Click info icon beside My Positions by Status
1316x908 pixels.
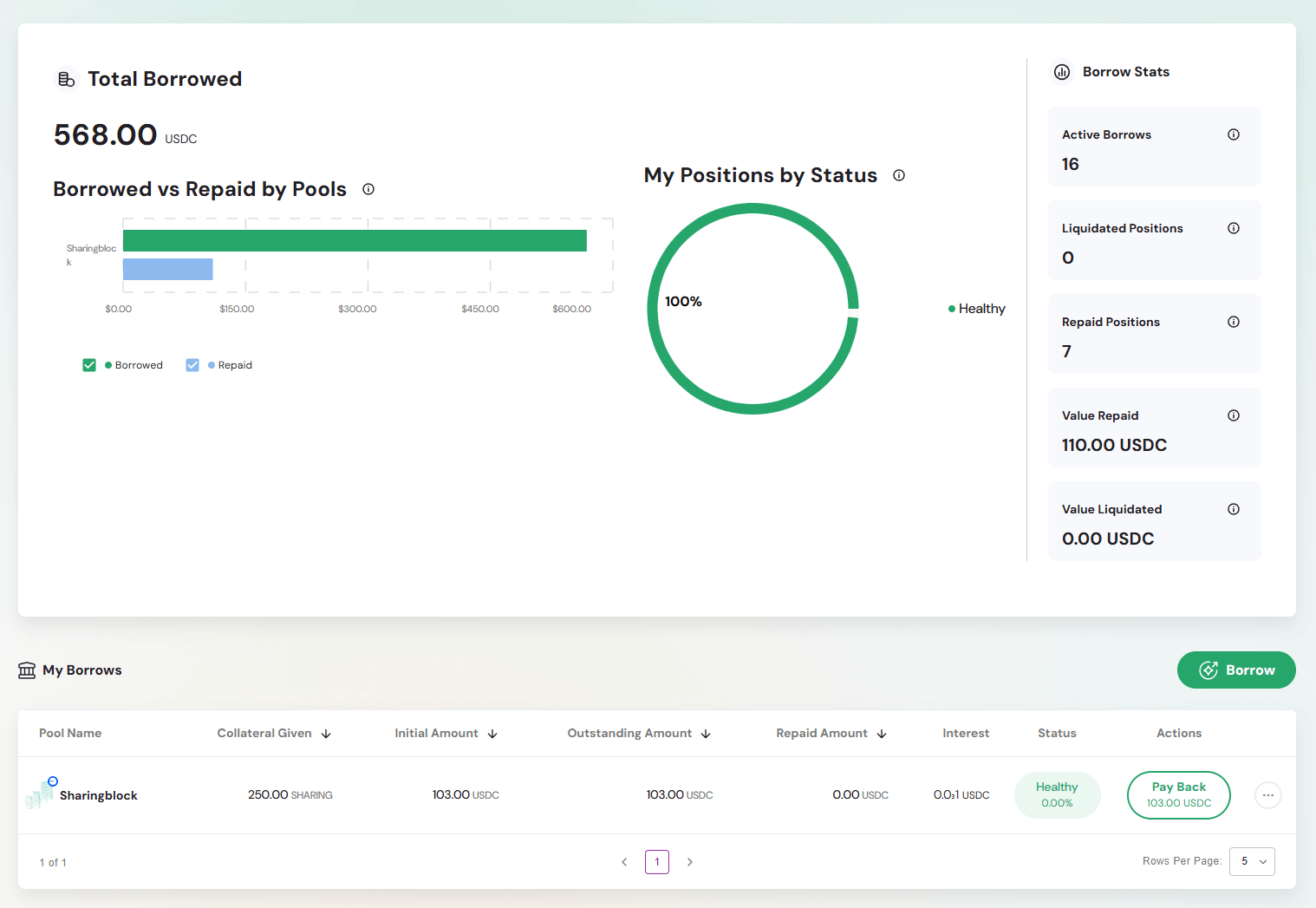pos(899,175)
